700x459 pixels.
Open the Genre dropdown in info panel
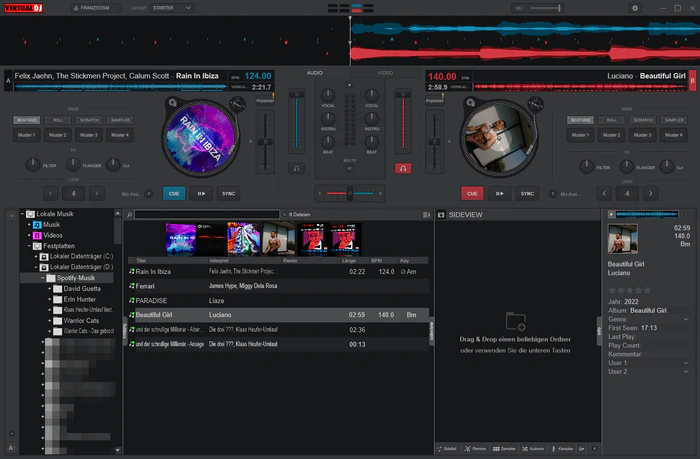coord(685,319)
